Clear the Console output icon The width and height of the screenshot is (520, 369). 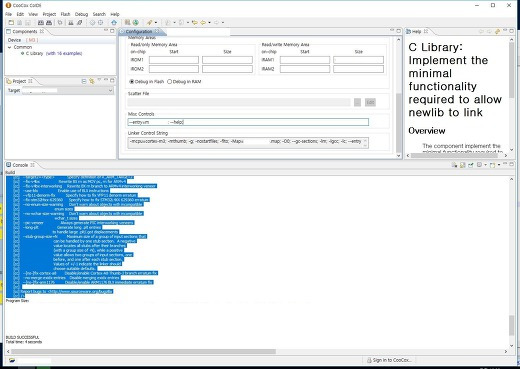point(454,165)
